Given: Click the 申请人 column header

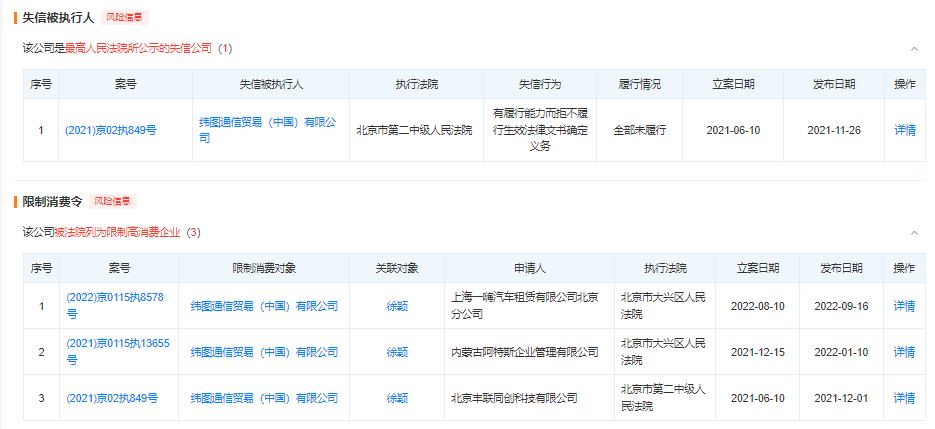Looking at the screenshot, I should click(x=529, y=268).
